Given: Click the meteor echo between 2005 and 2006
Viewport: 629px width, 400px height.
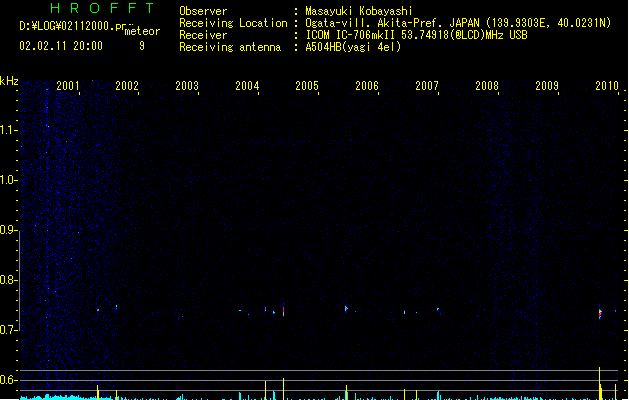Looking at the screenshot, I should 346,309.
